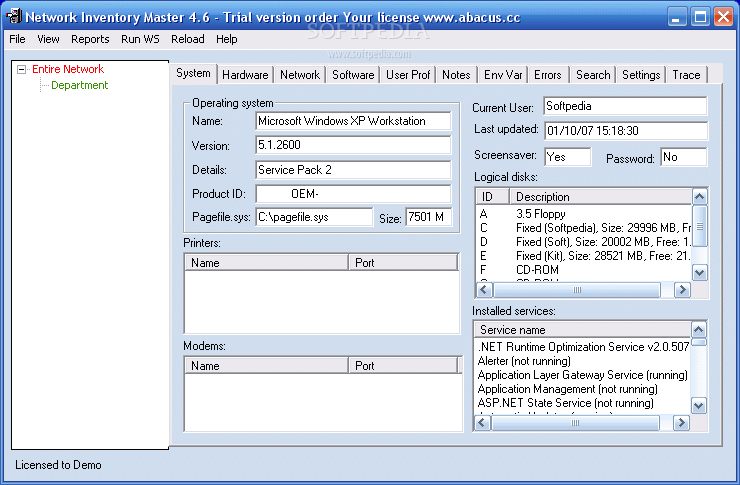The height and width of the screenshot is (485, 740).
Task: Open the File menu
Action: 17,39
